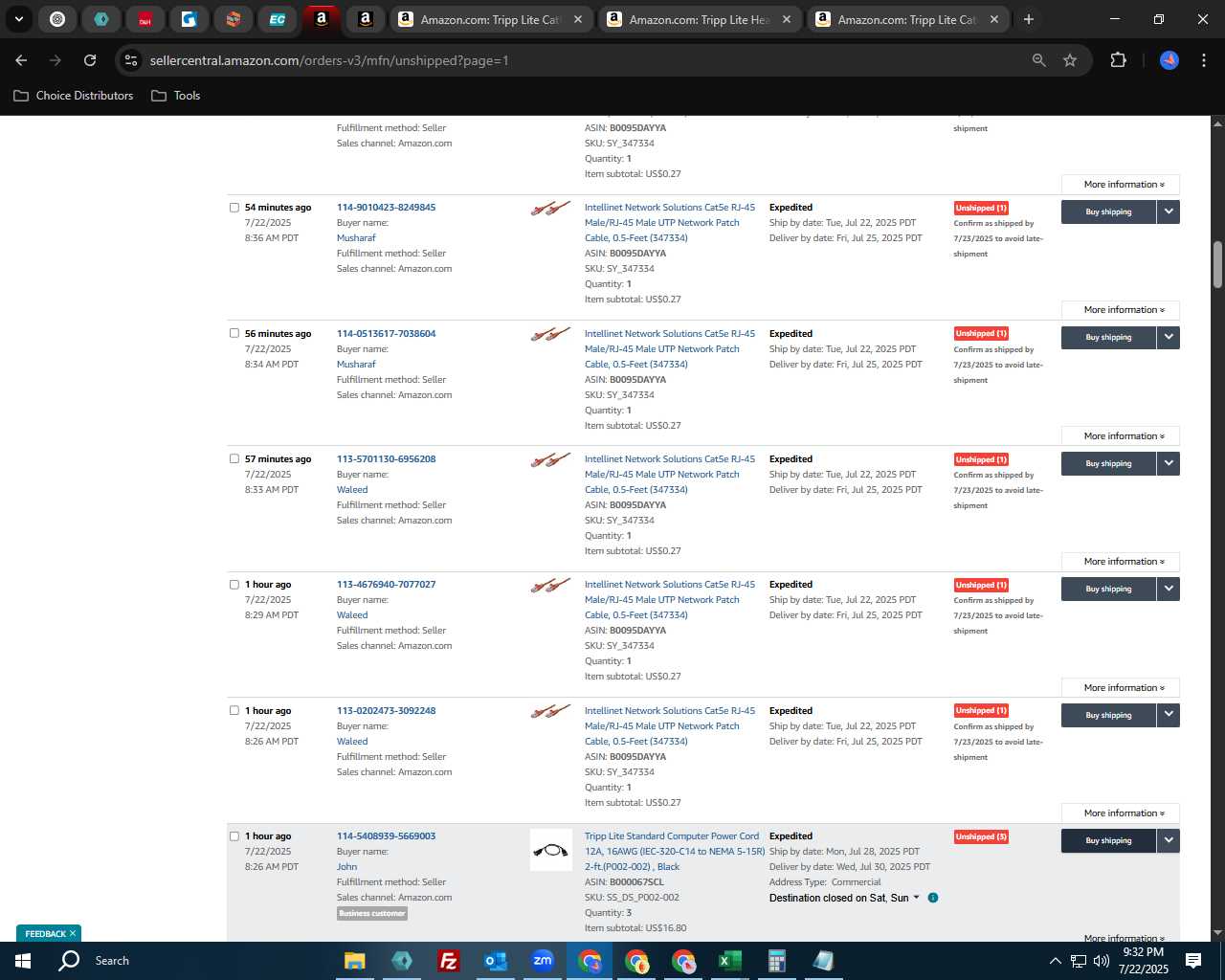
Task: Select checkbox for order 114-0513617-7038604
Action: coord(234,334)
